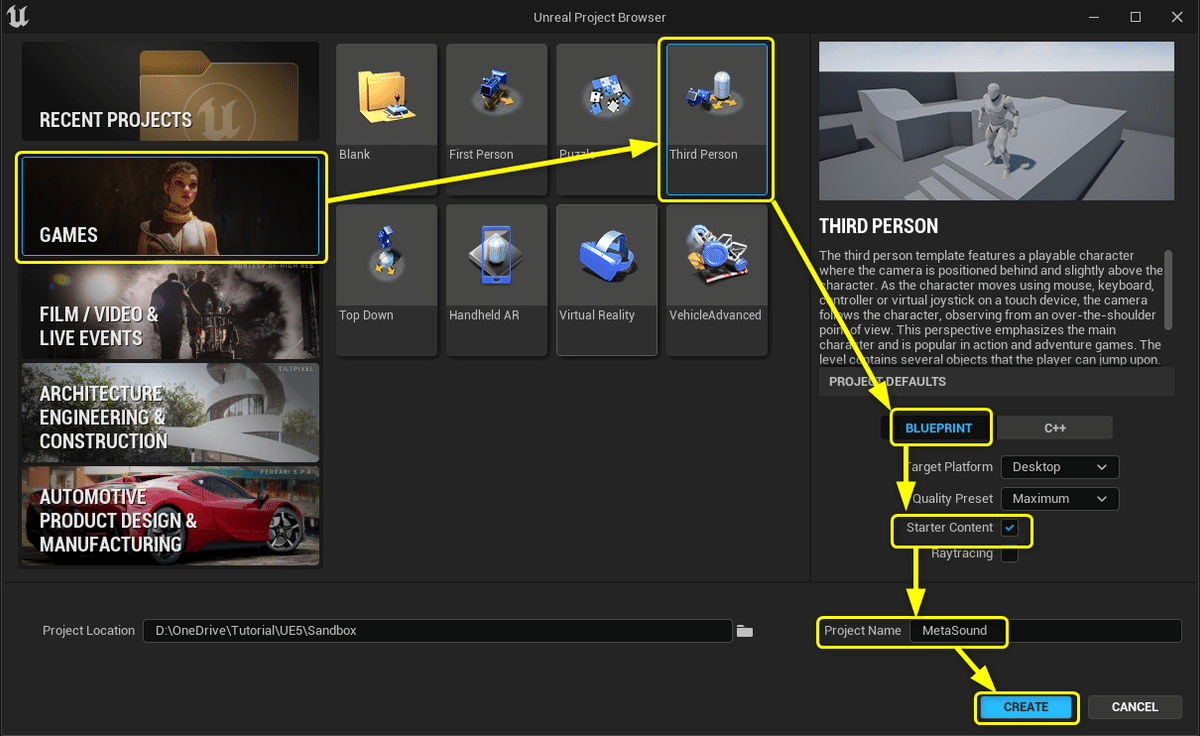The height and width of the screenshot is (736, 1200).
Task: Open Architecture Engineering & Construction category
Action: point(170,413)
